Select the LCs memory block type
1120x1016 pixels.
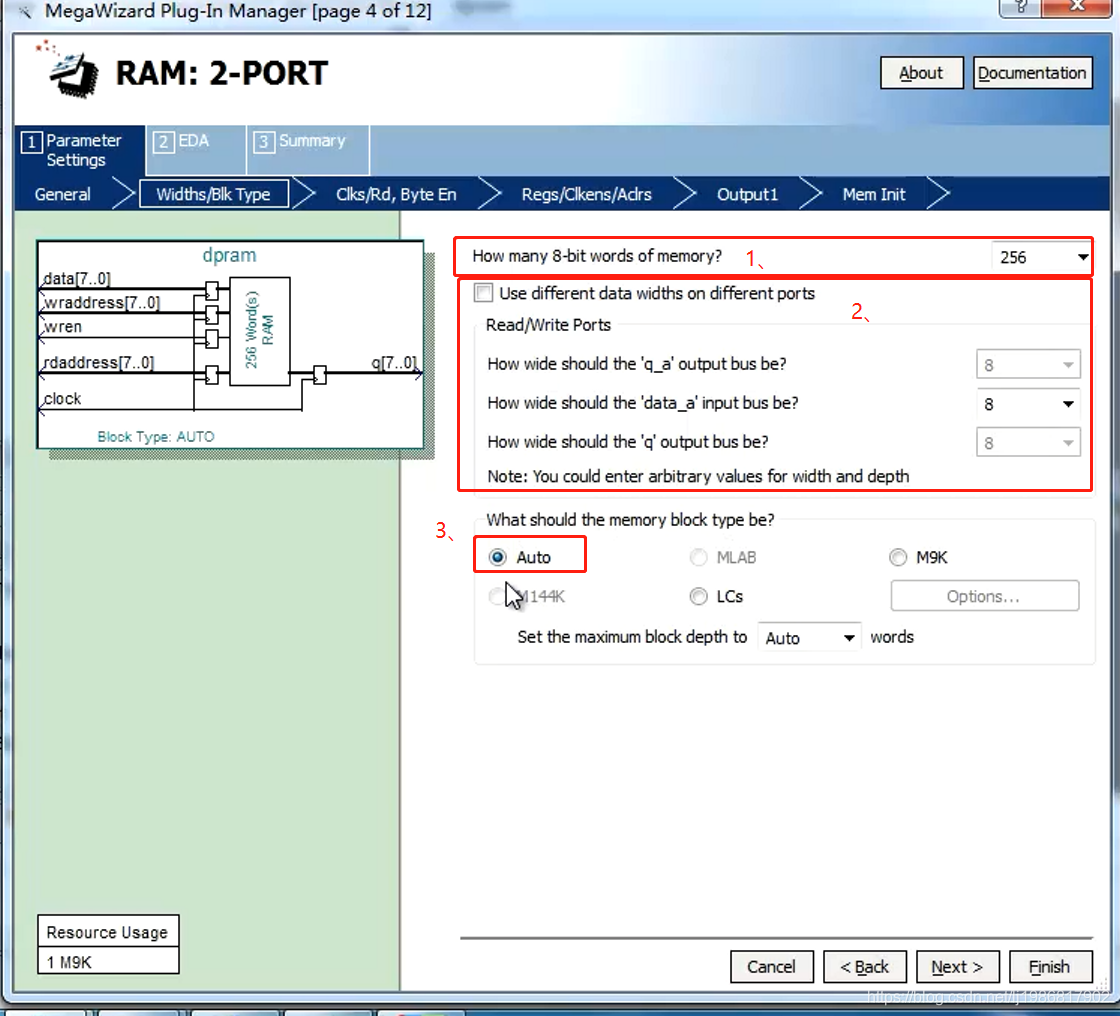699,596
